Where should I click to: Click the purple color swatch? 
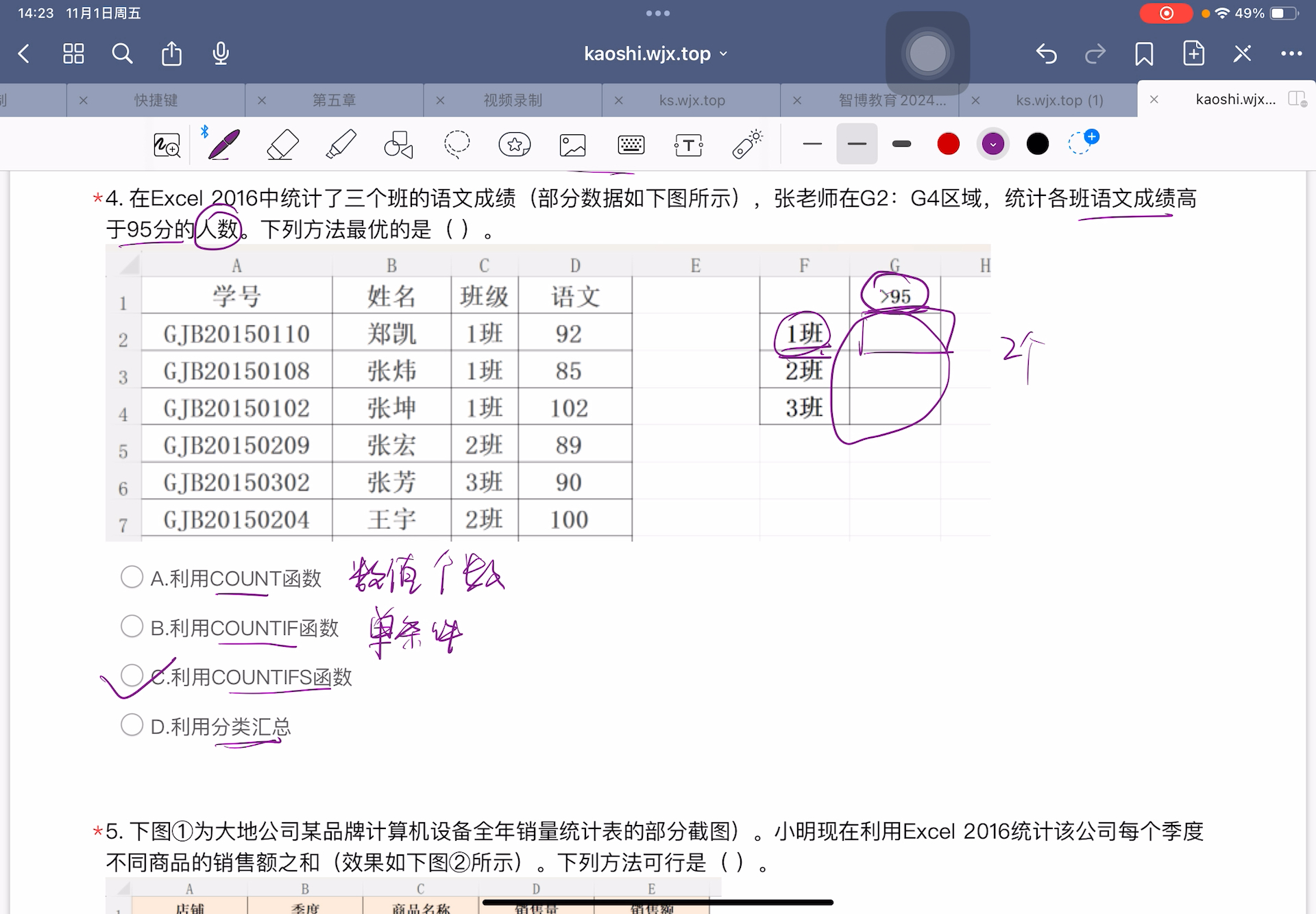(x=992, y=145)
